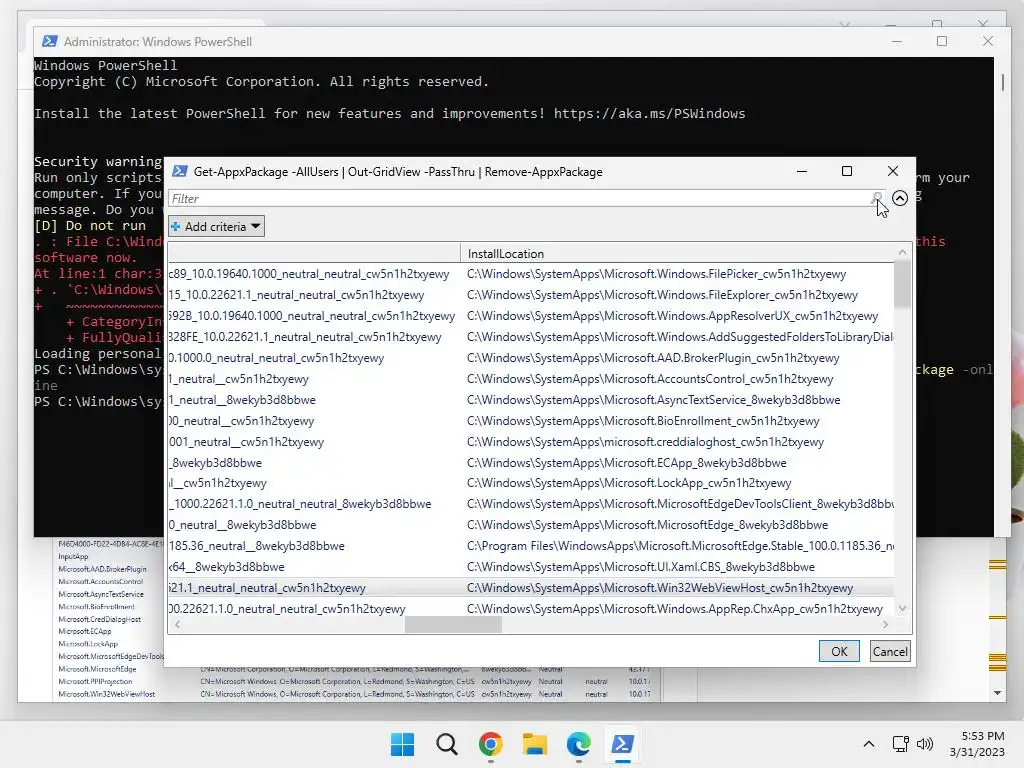This screenshot has height=768, width=1024.
Task: Select the Microsoft.Windows.FileExplorer row
Action: [x=530, y=295]
